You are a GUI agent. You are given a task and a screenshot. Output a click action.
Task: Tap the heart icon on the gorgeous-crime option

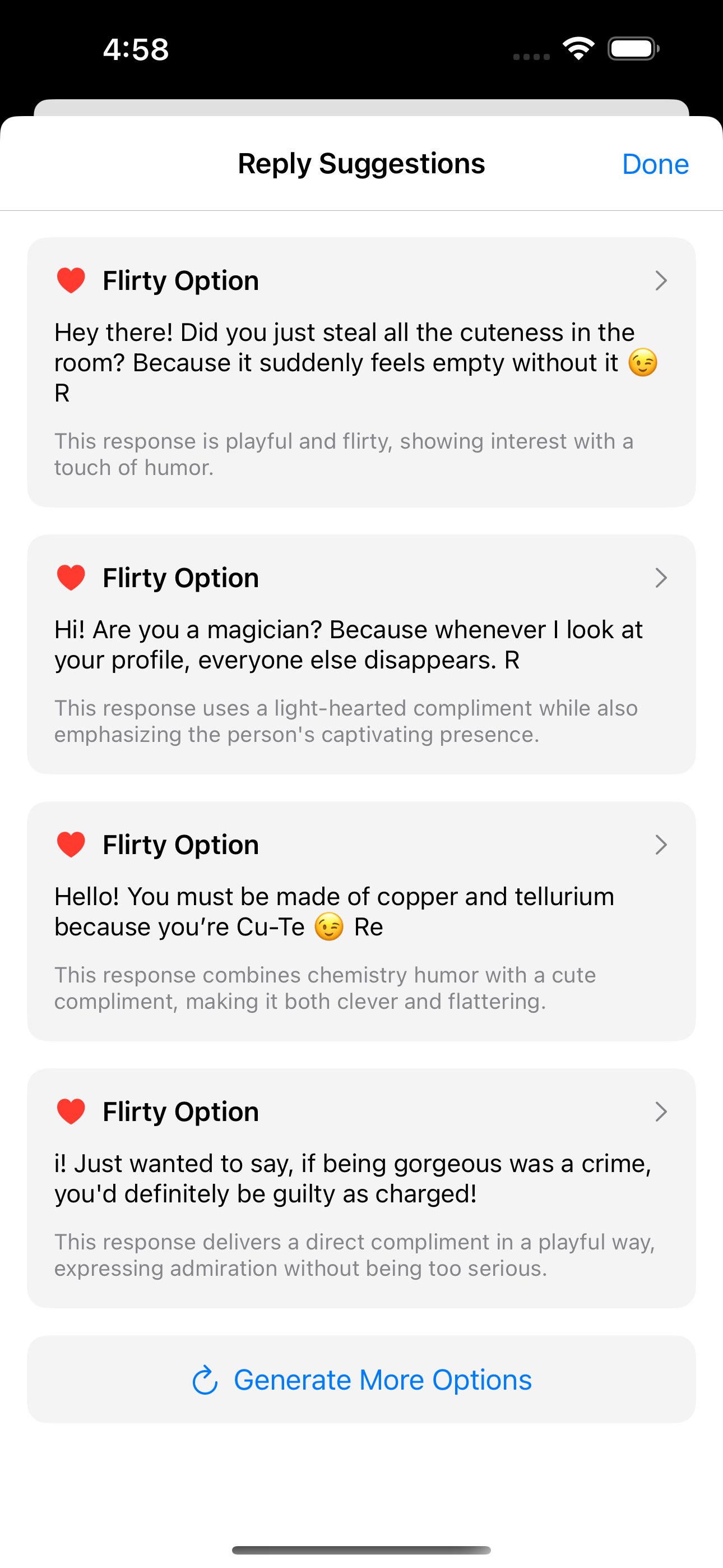pos(71,1112)
